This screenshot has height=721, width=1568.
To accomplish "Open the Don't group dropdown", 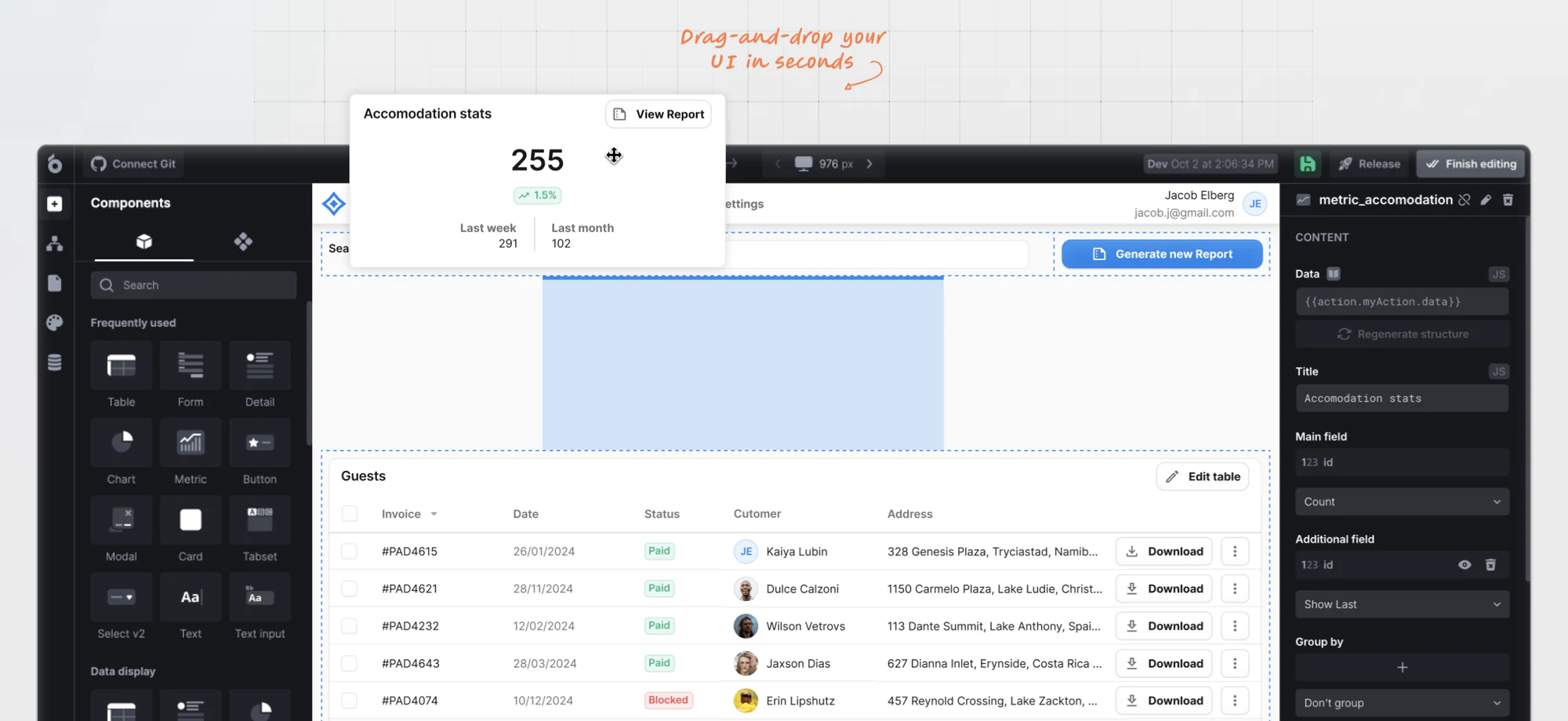I will [x=1402, y=703].
